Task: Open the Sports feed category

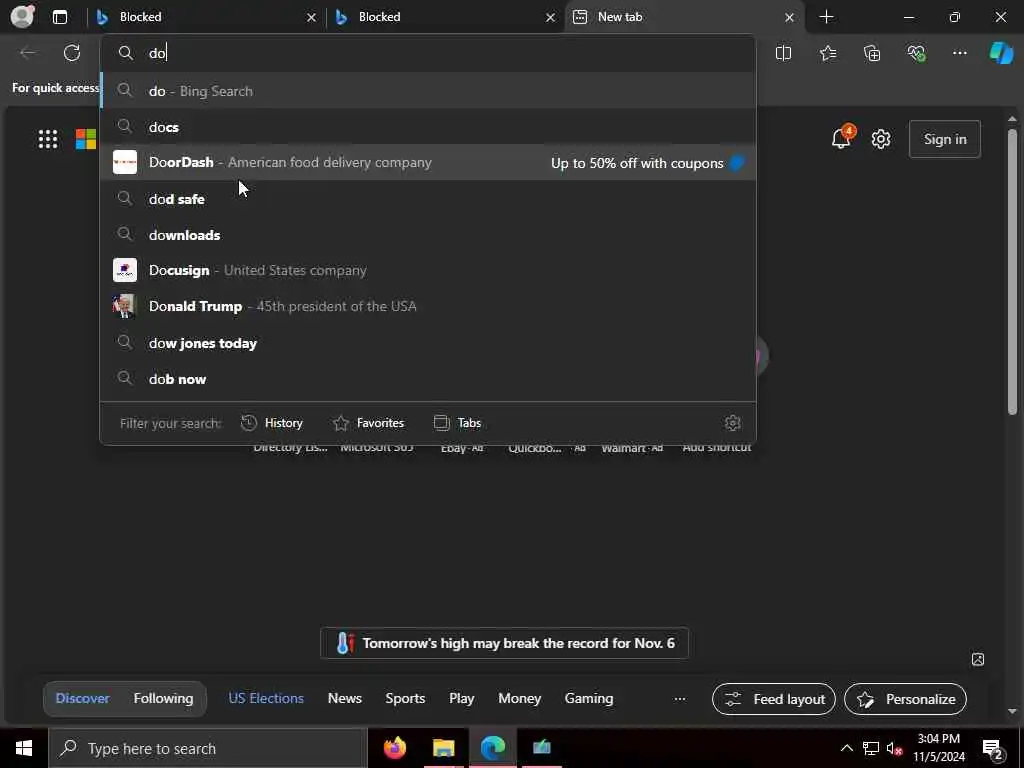Action: point(405,698)
